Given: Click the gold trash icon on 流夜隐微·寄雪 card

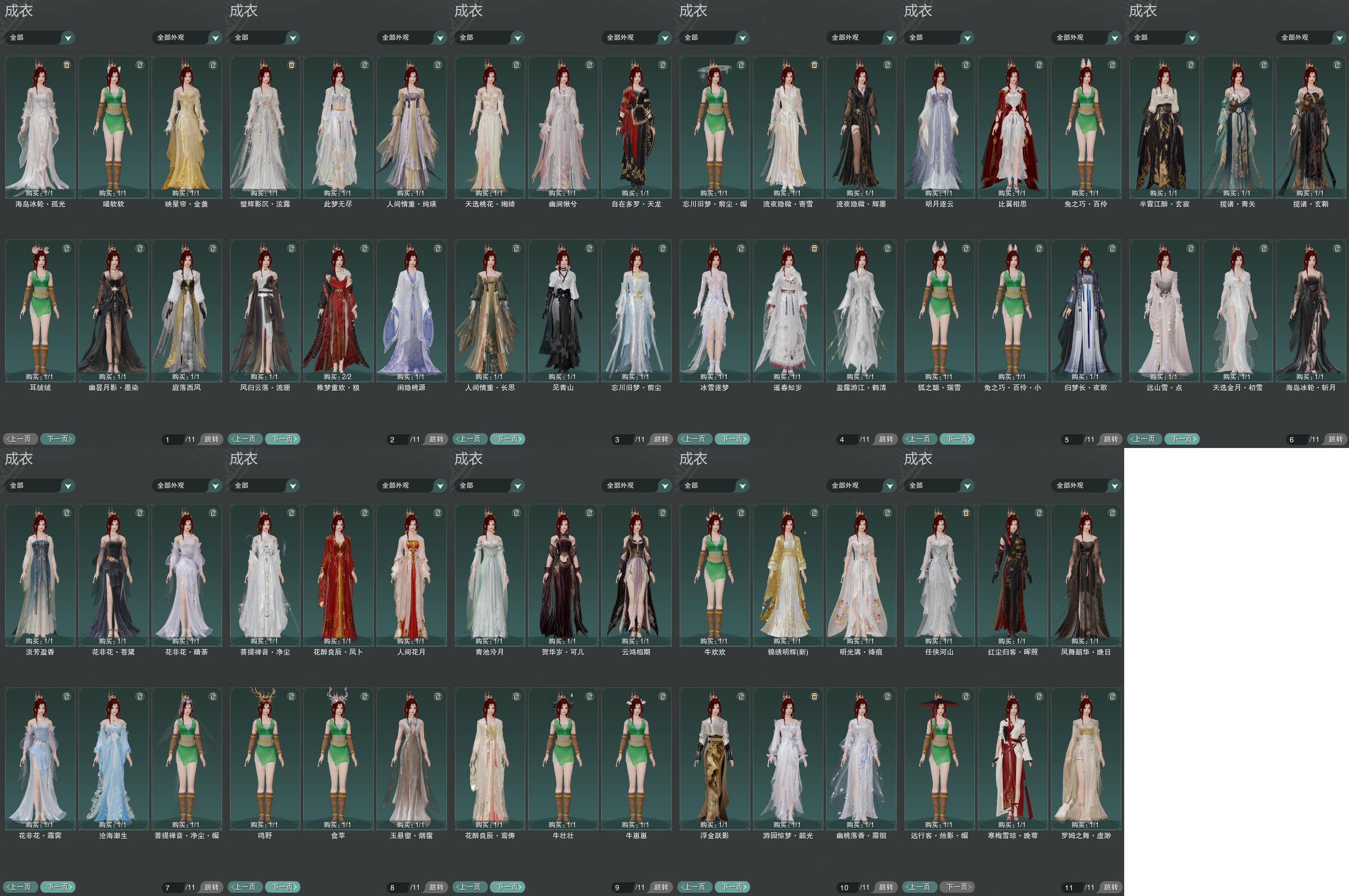Looking at the screenshot, I should tap(815, 65).
